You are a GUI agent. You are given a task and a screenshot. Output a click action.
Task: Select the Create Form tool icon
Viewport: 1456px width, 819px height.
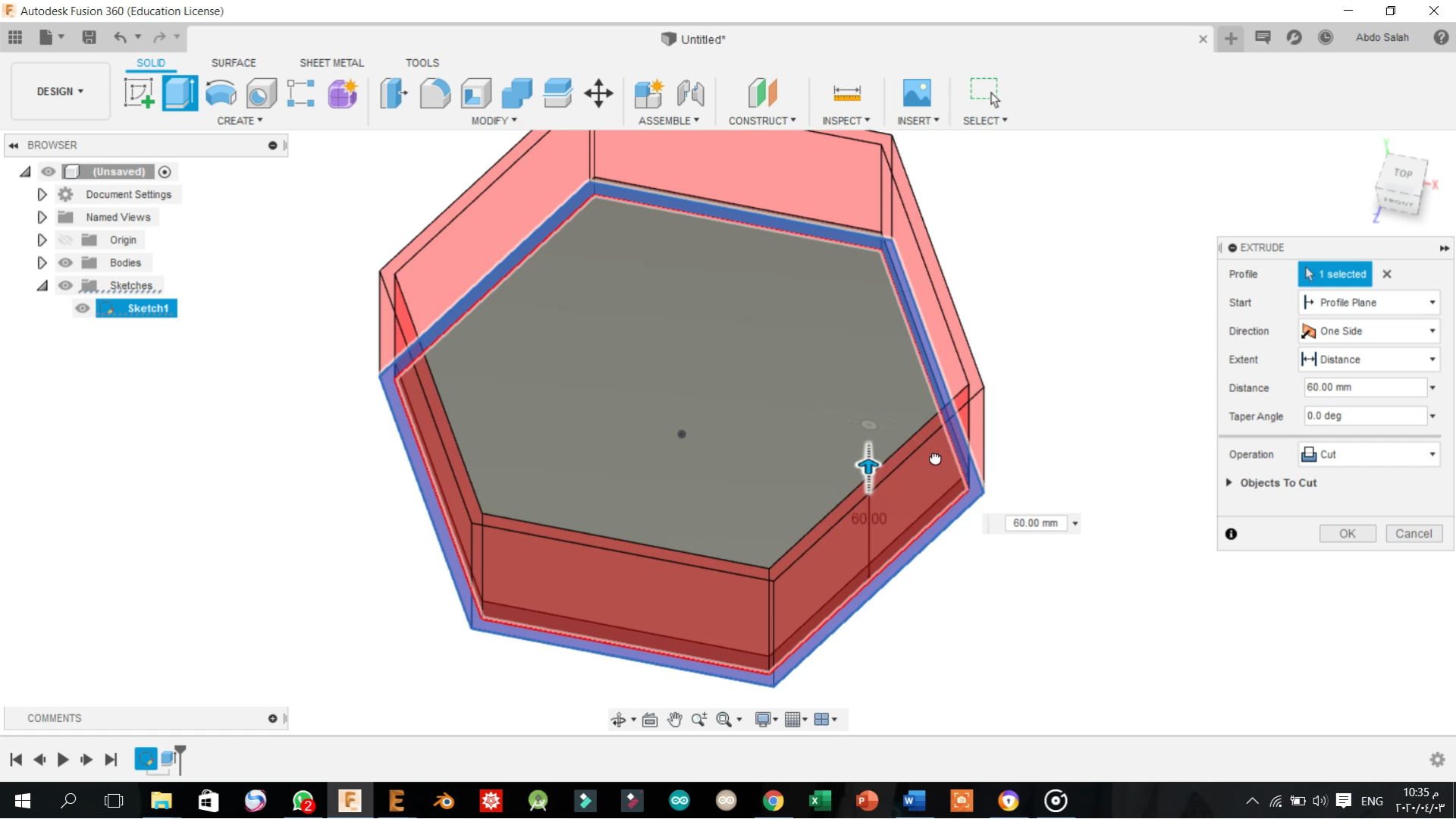coord(343,93)
